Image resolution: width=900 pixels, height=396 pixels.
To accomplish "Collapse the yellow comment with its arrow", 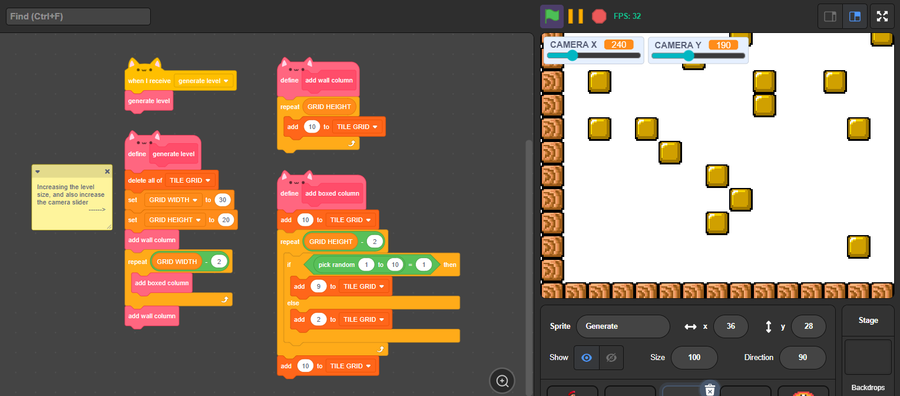I will (x=37, y=172).
